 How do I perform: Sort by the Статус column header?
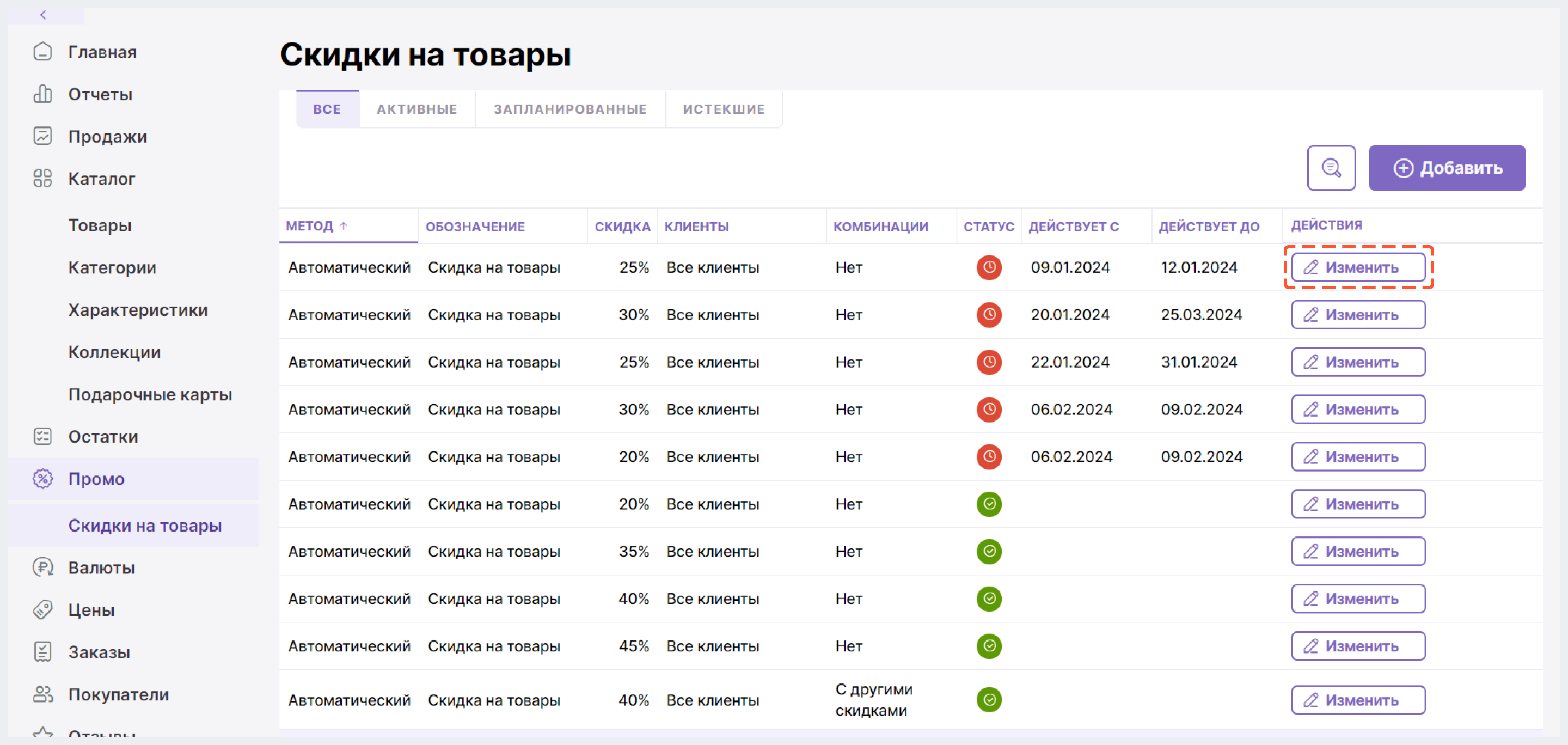click(x=989, y=227)
